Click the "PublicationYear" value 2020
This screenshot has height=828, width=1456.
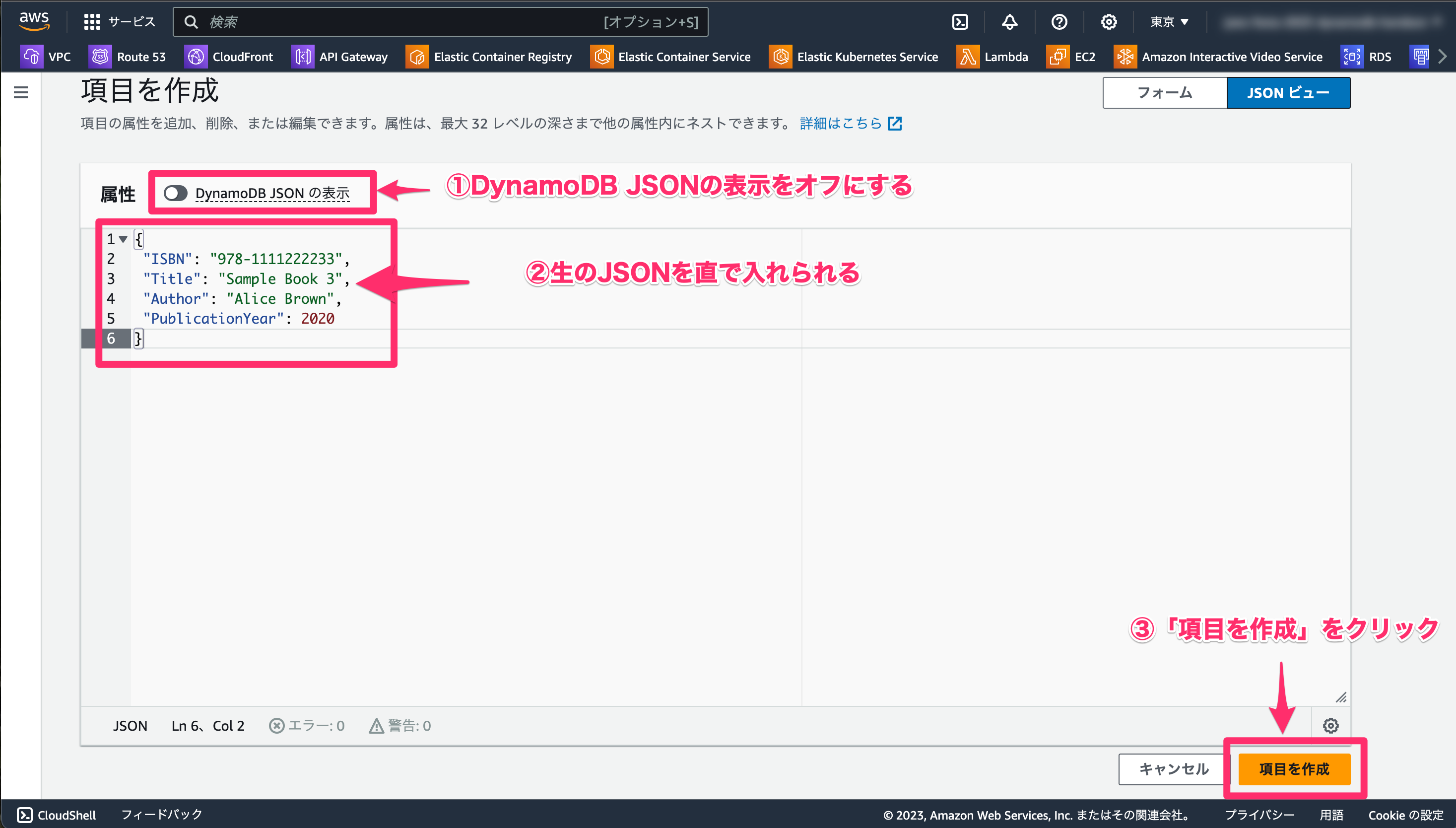(x=318, y=319)
